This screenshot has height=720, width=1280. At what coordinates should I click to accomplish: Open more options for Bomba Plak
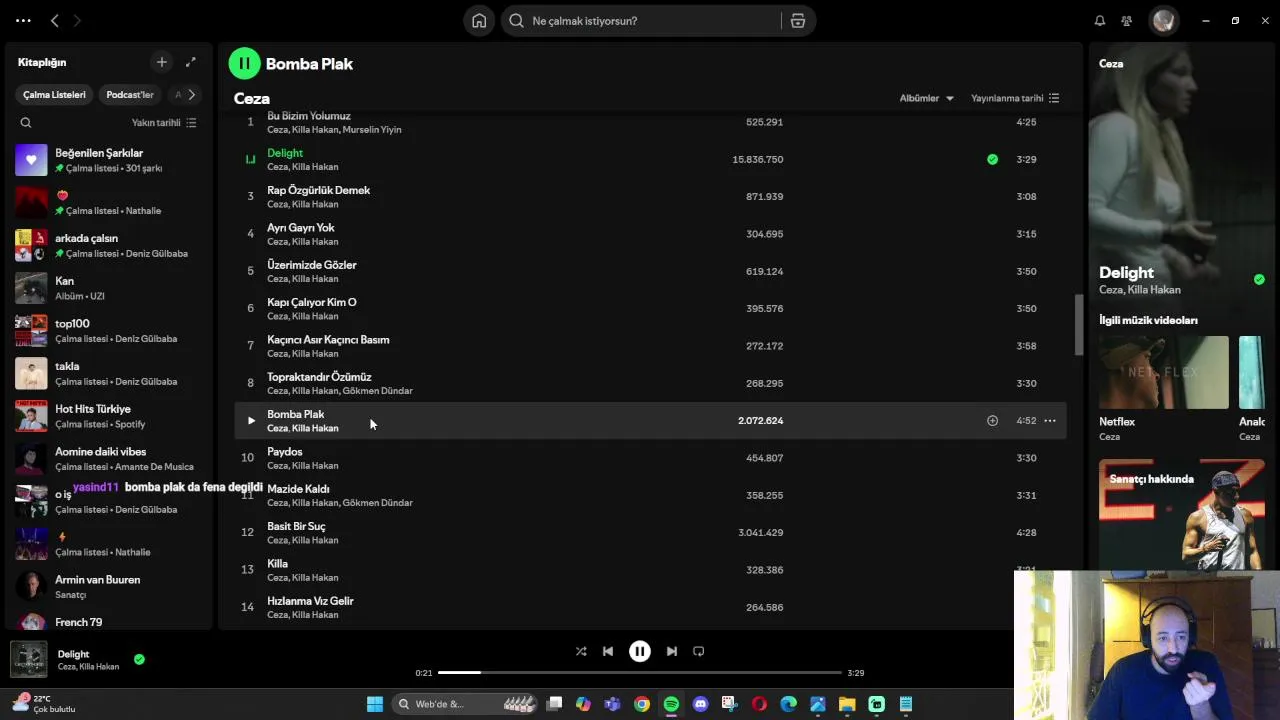[x=1050, y=421]
